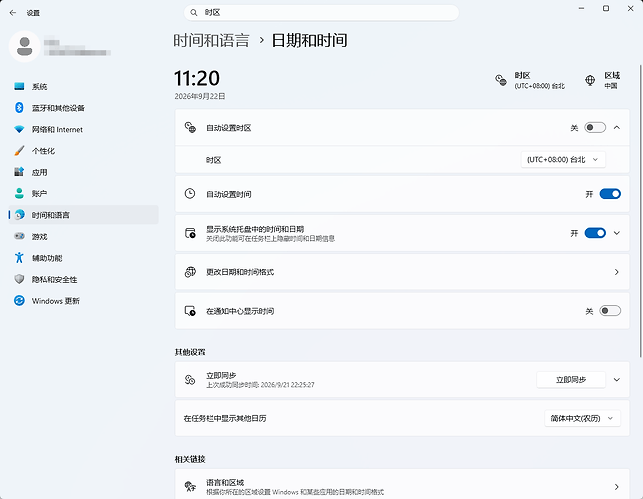Click the 其他设置 section heading
This screenshot has height=499, width=643.
(x=190, y=352)
